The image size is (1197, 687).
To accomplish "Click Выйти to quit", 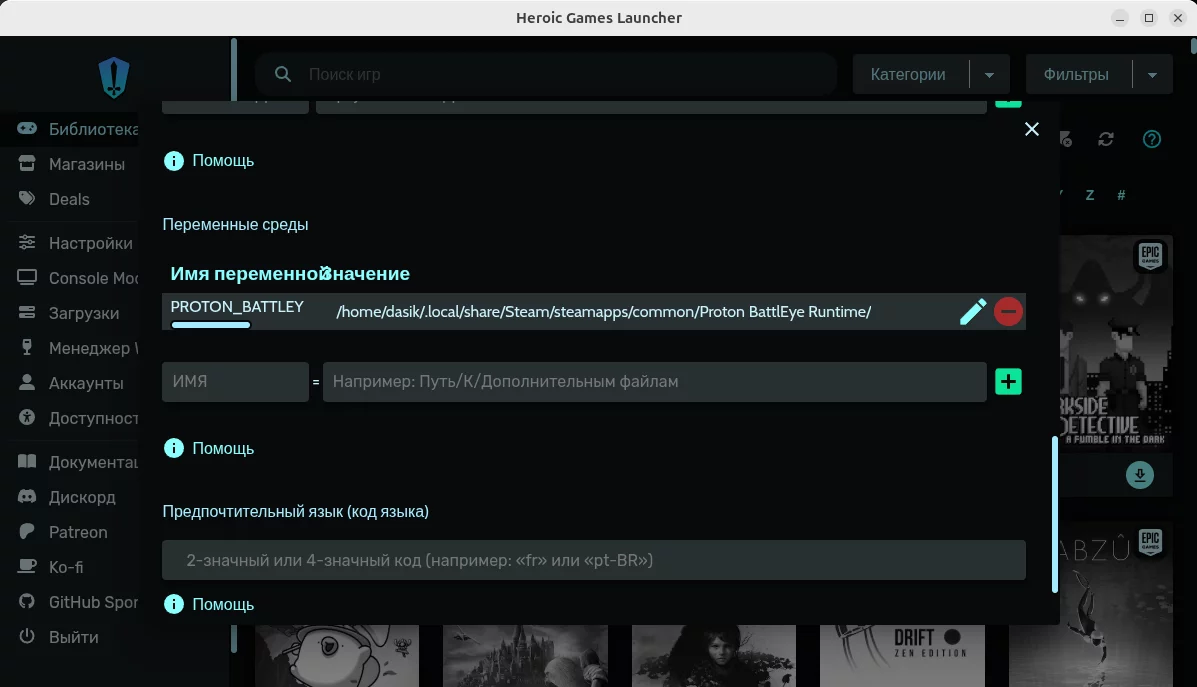I will point(58,638).
